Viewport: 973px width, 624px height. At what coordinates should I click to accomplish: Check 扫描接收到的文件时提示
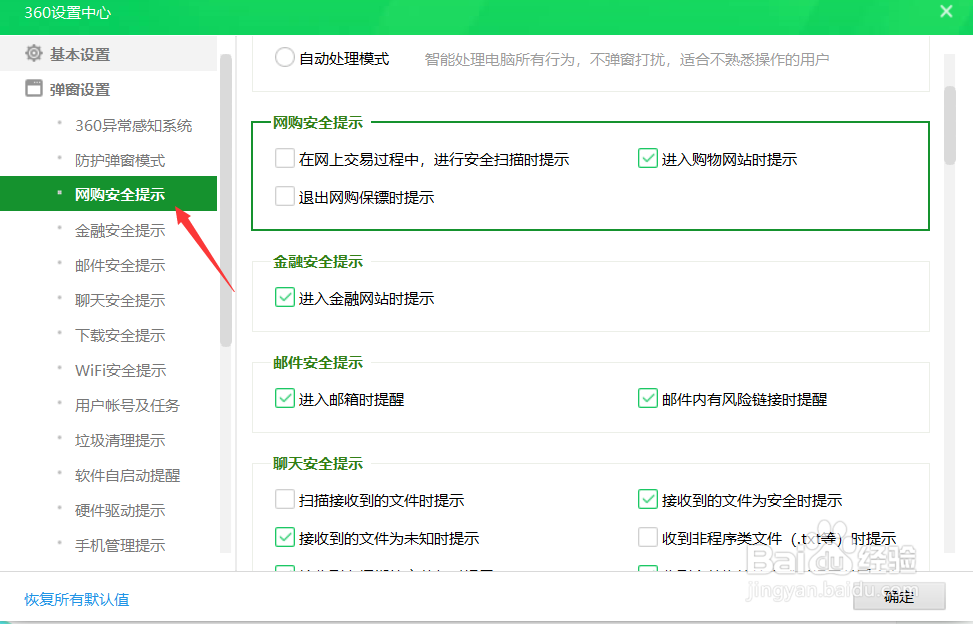pos(285,499)
